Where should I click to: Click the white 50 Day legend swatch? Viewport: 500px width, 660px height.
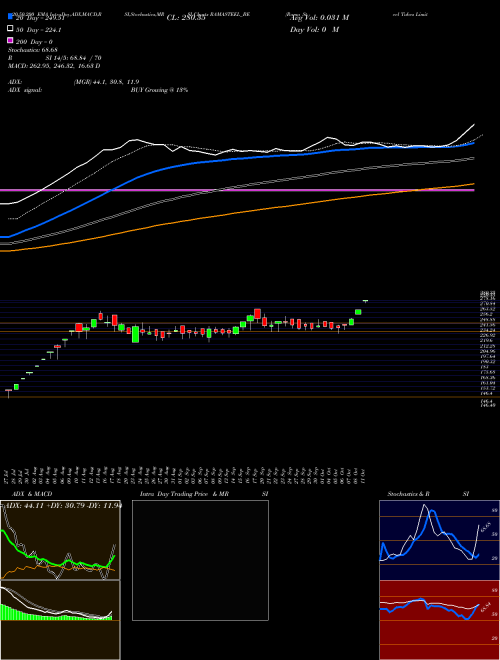point(10,29)
